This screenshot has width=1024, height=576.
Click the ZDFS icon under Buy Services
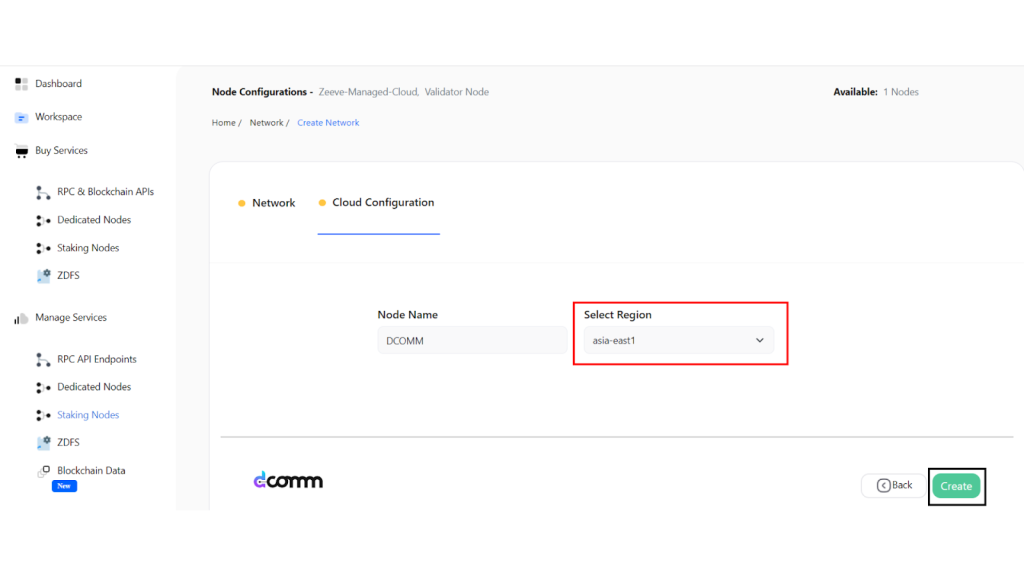[44, 276]
